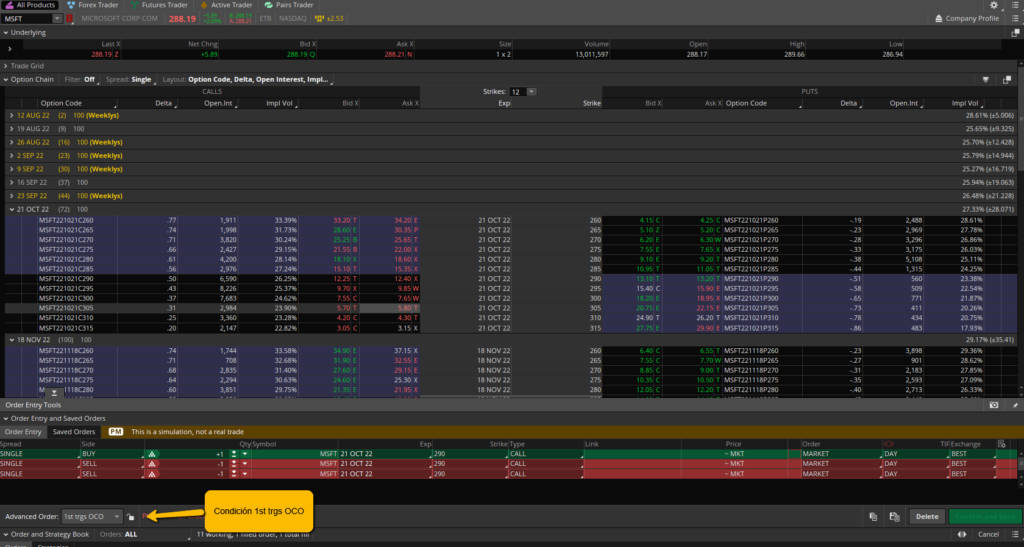Click the MSFT symbol input field
The width and height of the screenshot is (1024, 547).
tap(25, 18)
